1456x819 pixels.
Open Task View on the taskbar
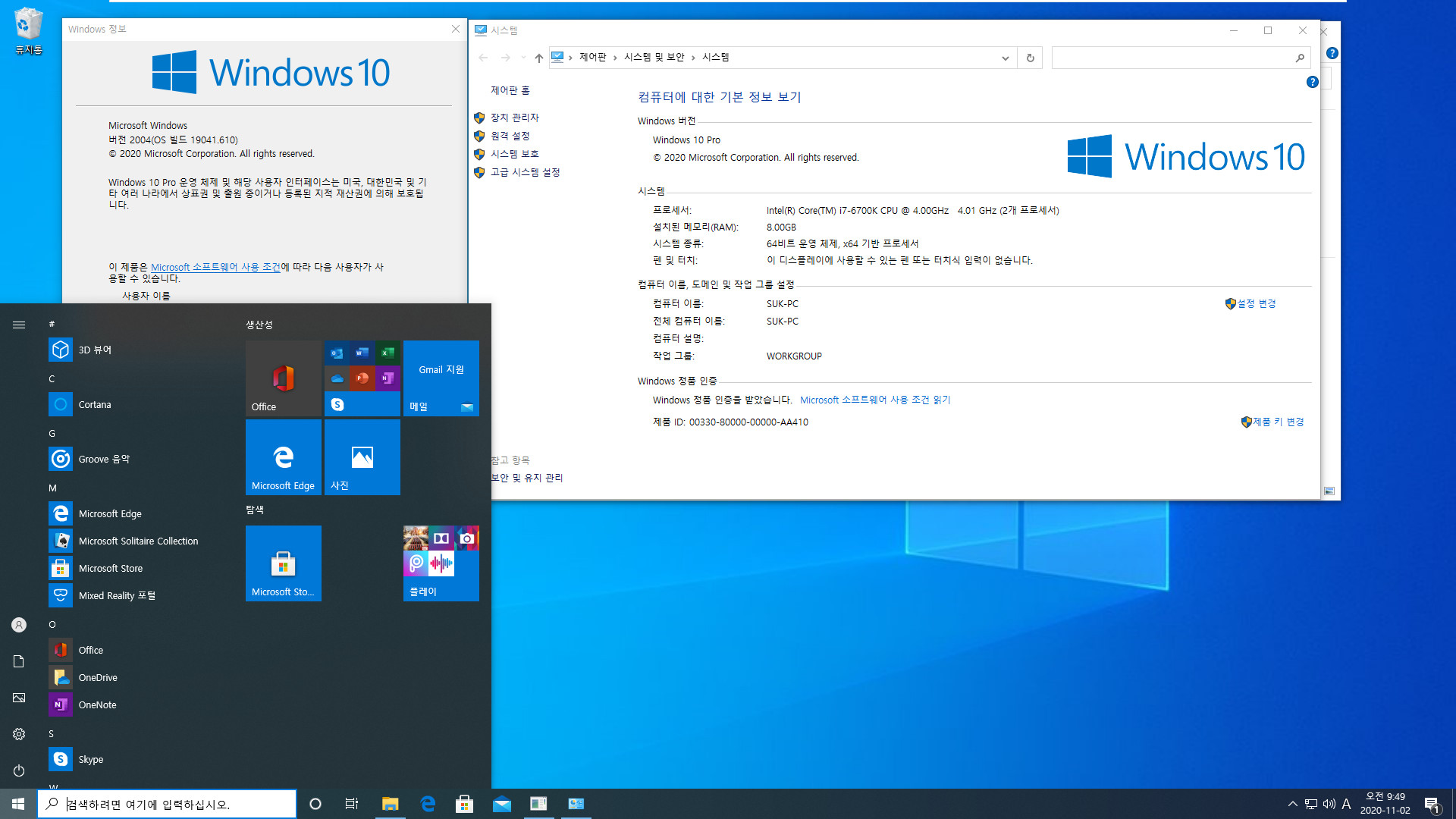pos(352,804)
